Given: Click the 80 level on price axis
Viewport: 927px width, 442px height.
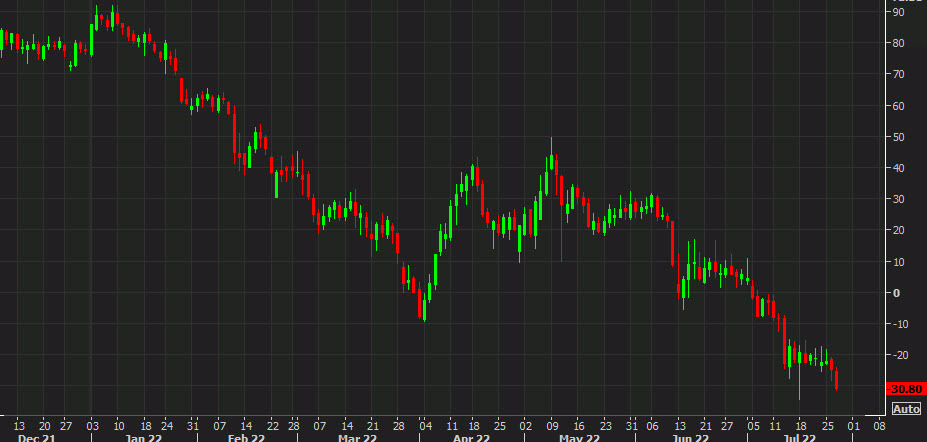Looking at the screenshot, I should point(899,43).
